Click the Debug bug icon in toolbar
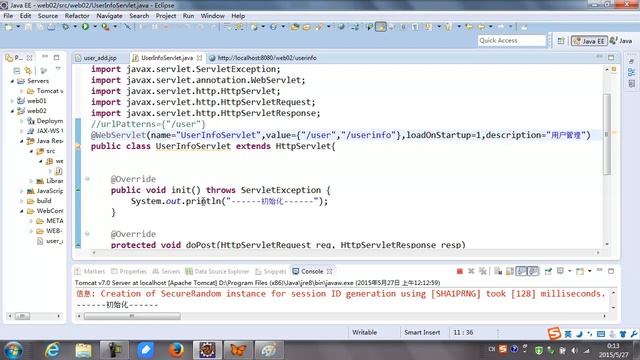The image size is (640, 360). tap(65, 27)
